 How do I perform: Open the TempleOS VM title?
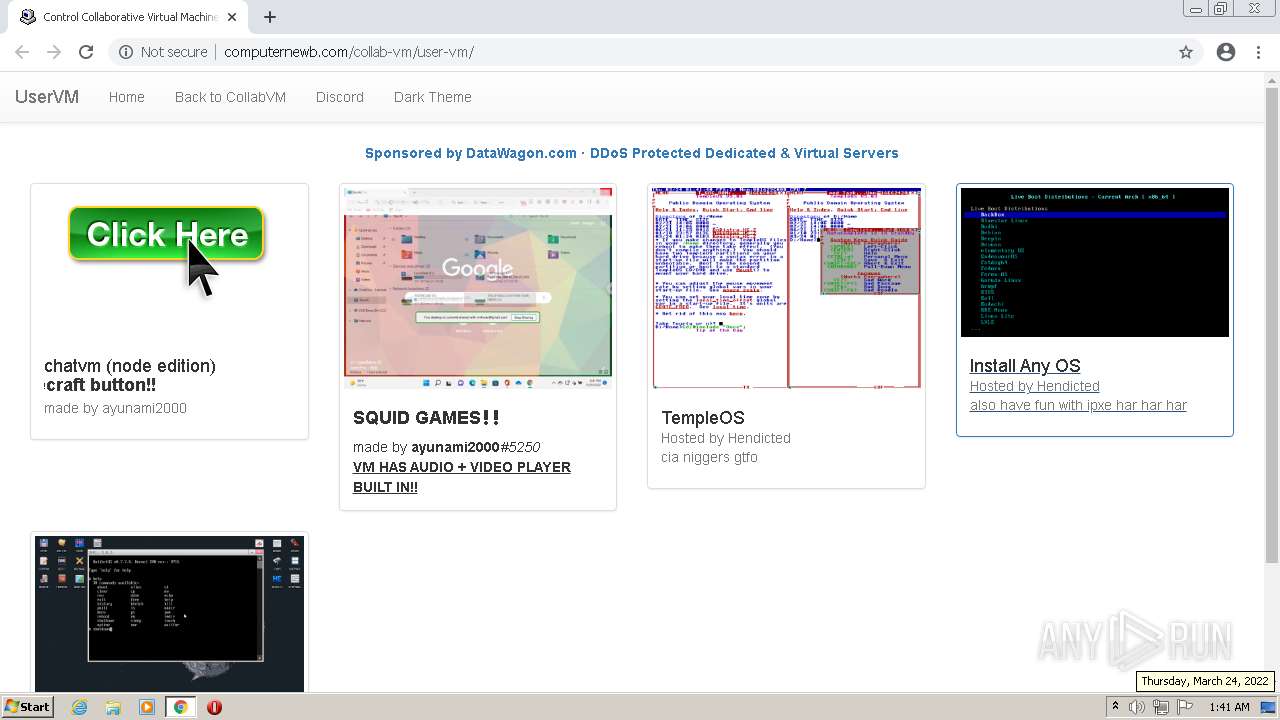[703, 418]
